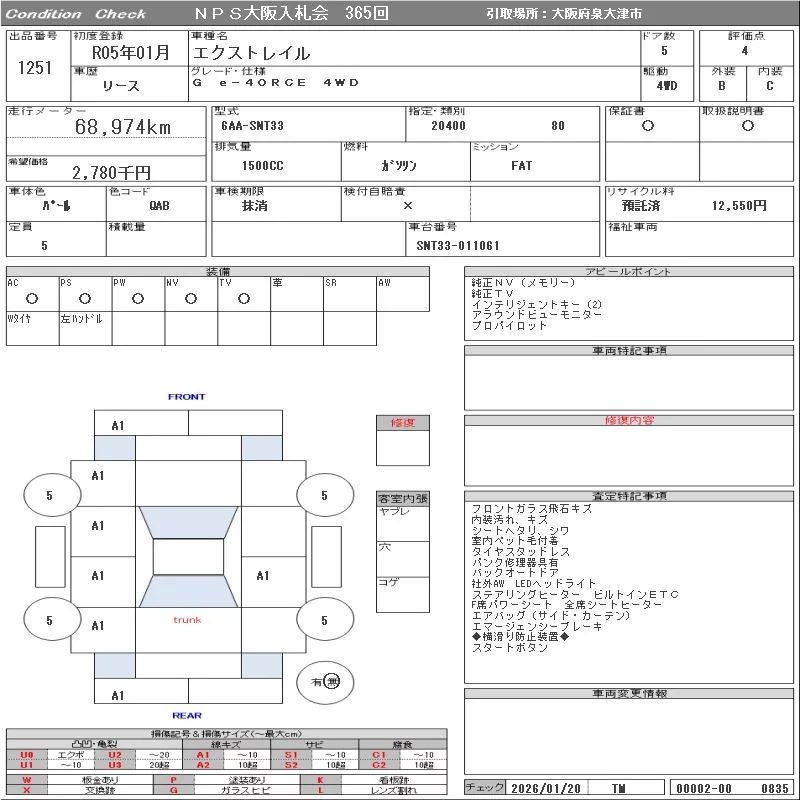Viewport: 800px width, 800px height.
Task: Click the rear-right tire circle
Action: click(324, 621)
